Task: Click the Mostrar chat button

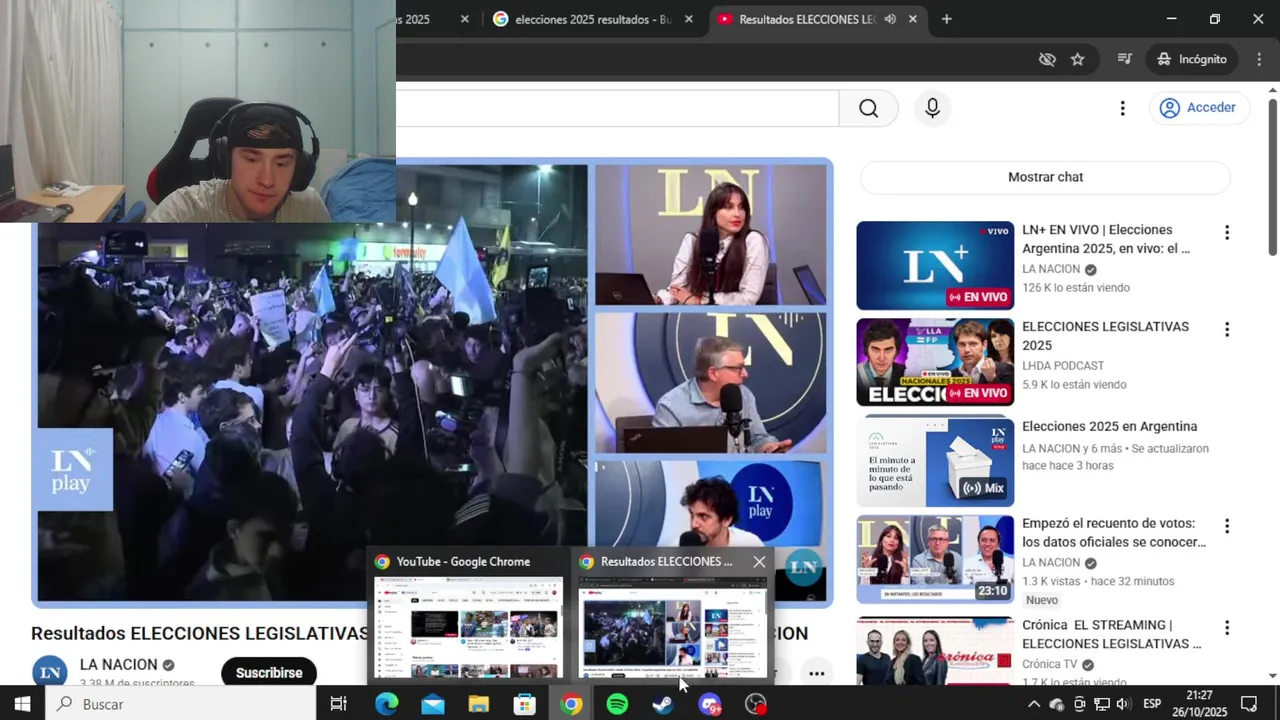Action: [1045, 177]
